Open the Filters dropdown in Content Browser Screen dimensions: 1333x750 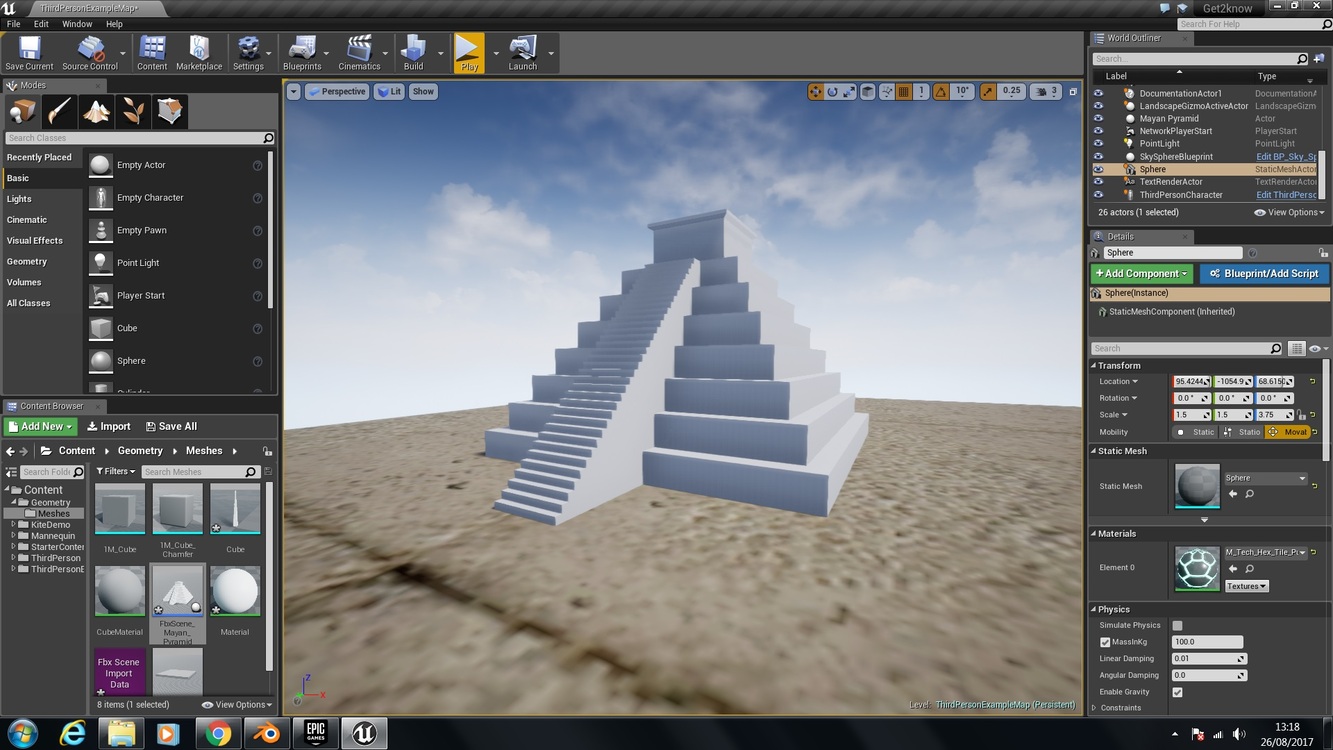coord(115,471)
